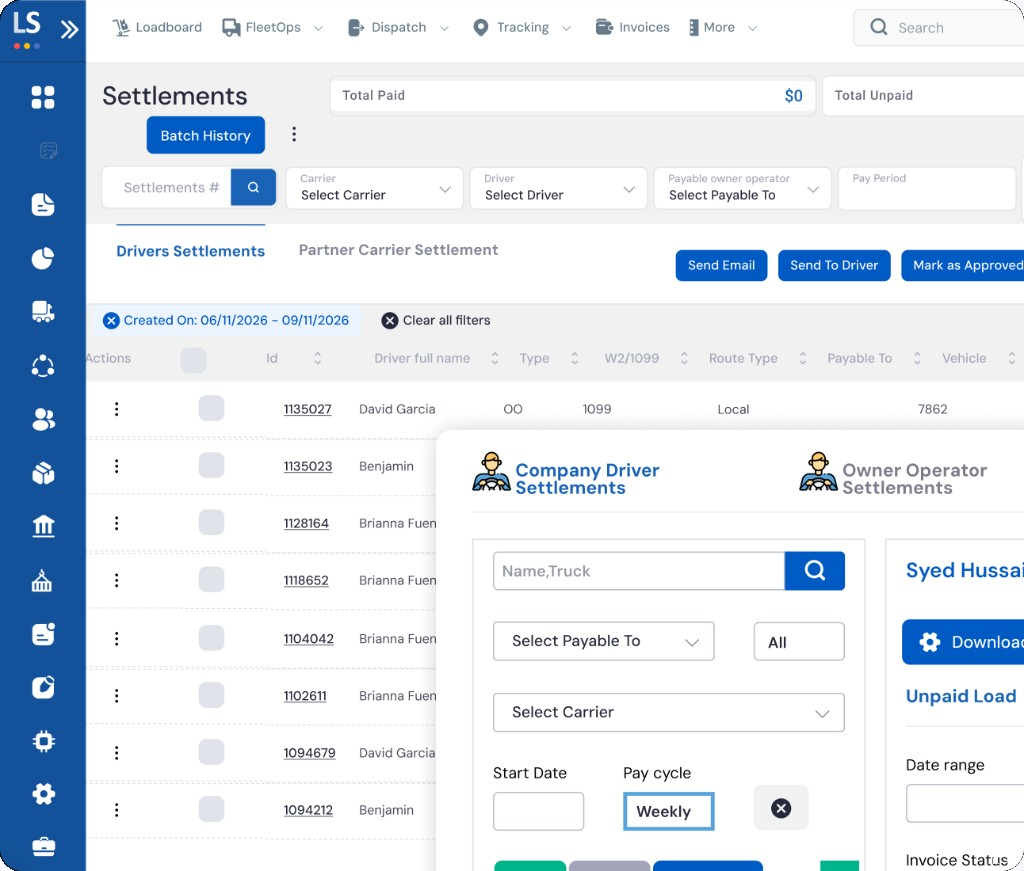
Task: Open the Payable owner operator dropdown
Action: (x=743, y=188)
